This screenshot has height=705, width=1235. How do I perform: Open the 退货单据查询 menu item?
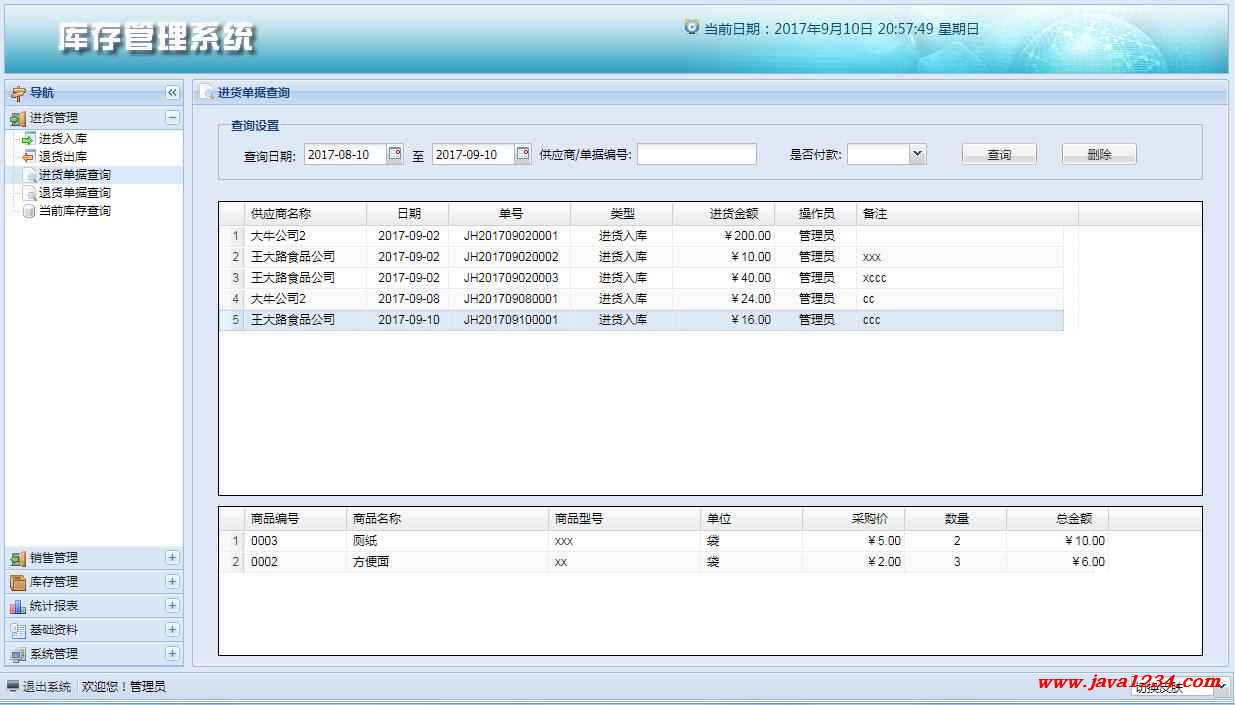pos(74,193)
